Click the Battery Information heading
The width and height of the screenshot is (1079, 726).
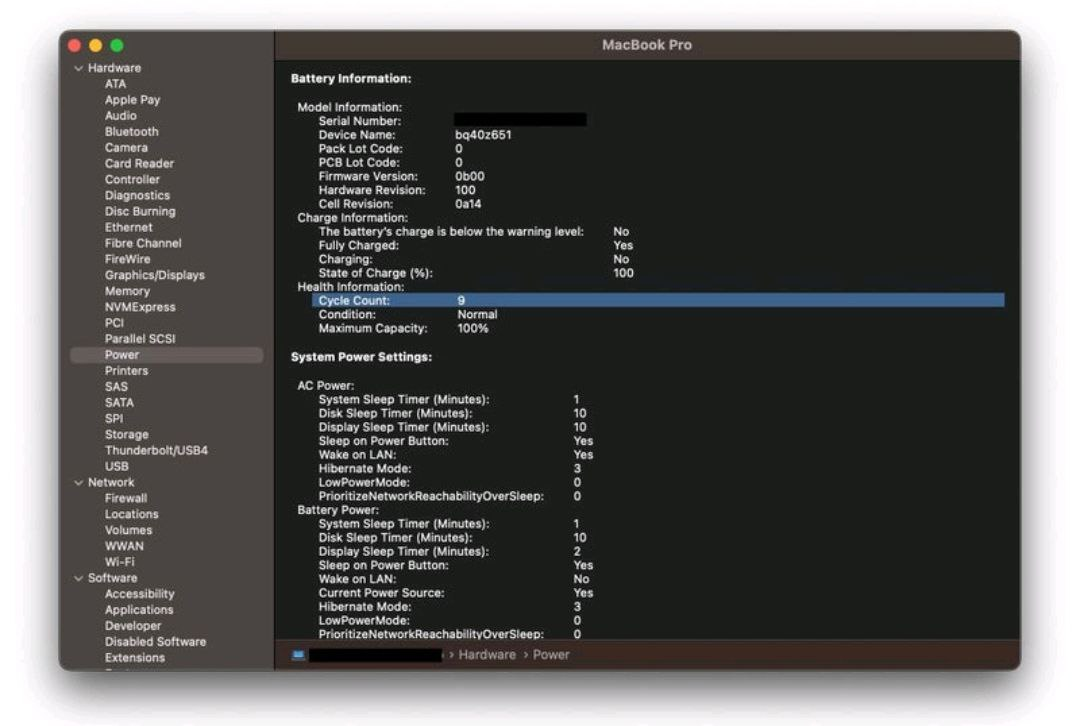(x=351, y=78)
